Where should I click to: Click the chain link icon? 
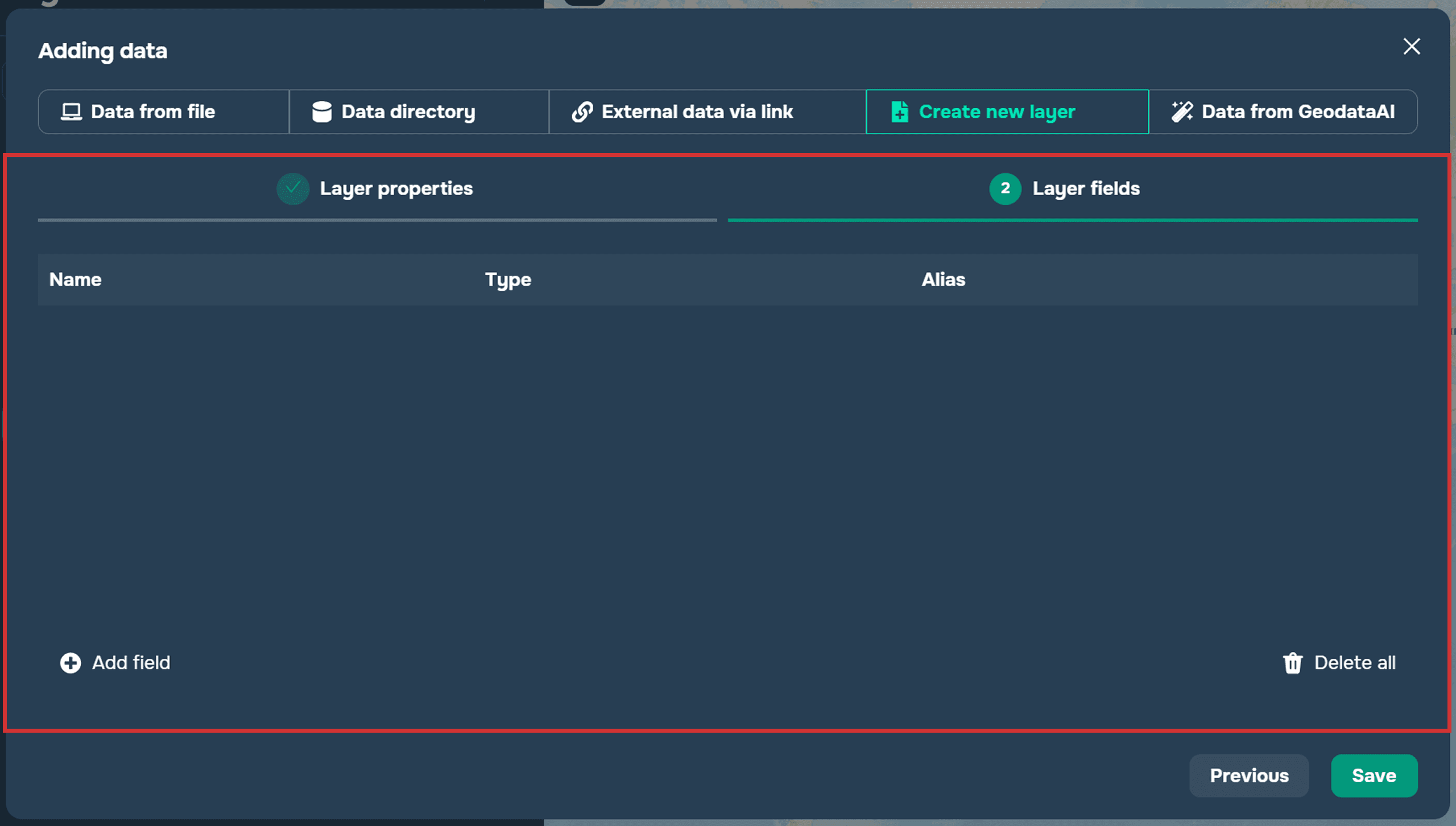coord(582,111)
